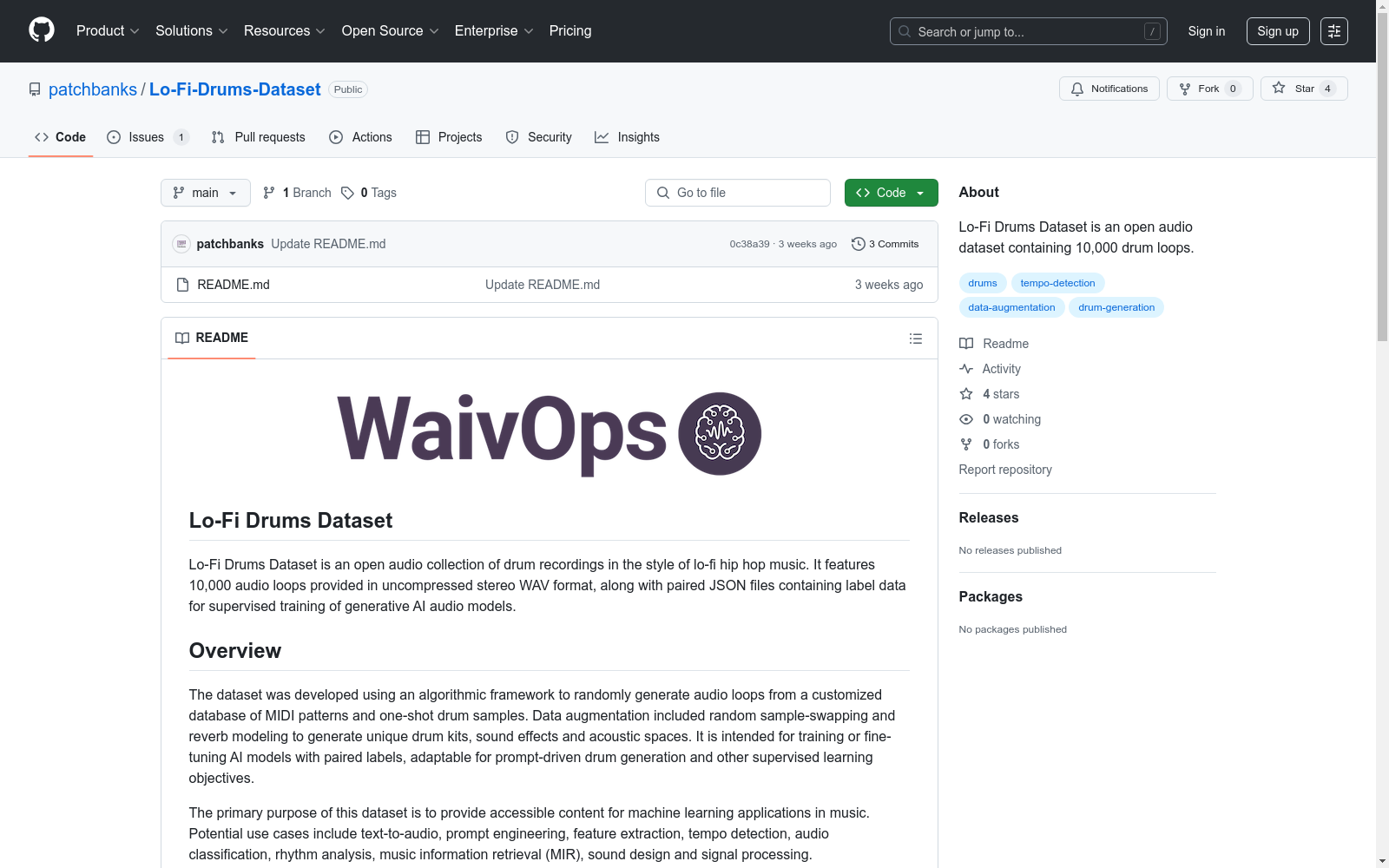Switch to the Issues tab
Screen dimensions: 1389x868
[148, 137]
